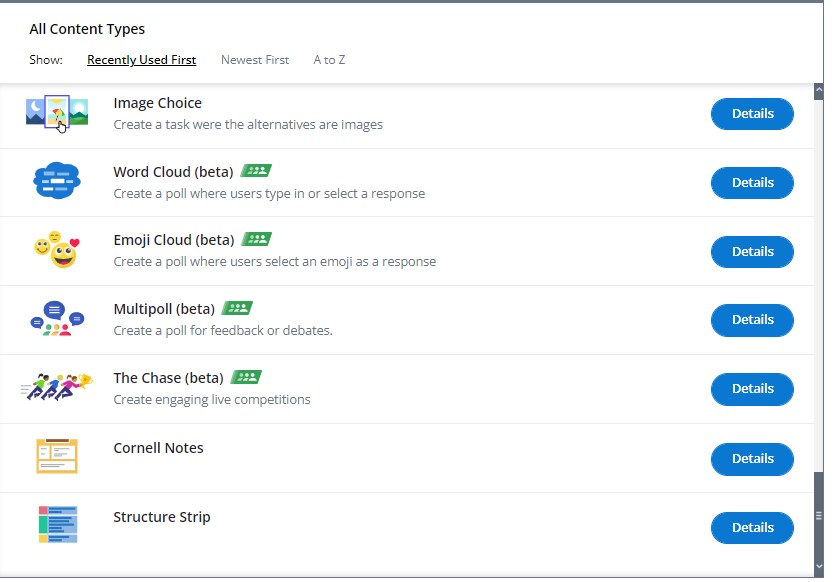
Task: Sort content types by Newest First
Action: point(255,60)
